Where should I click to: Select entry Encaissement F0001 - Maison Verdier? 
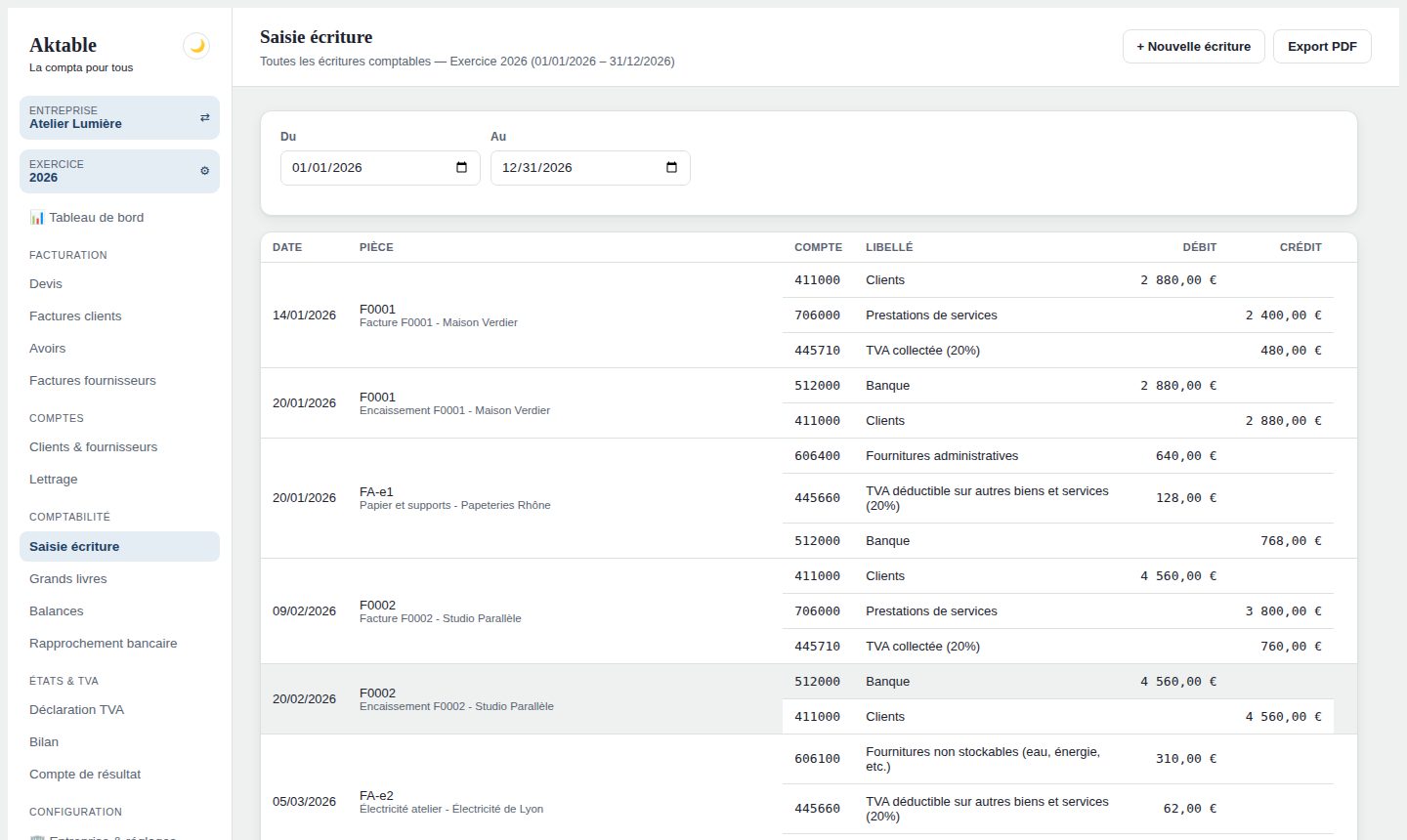[x=454, y=410]
